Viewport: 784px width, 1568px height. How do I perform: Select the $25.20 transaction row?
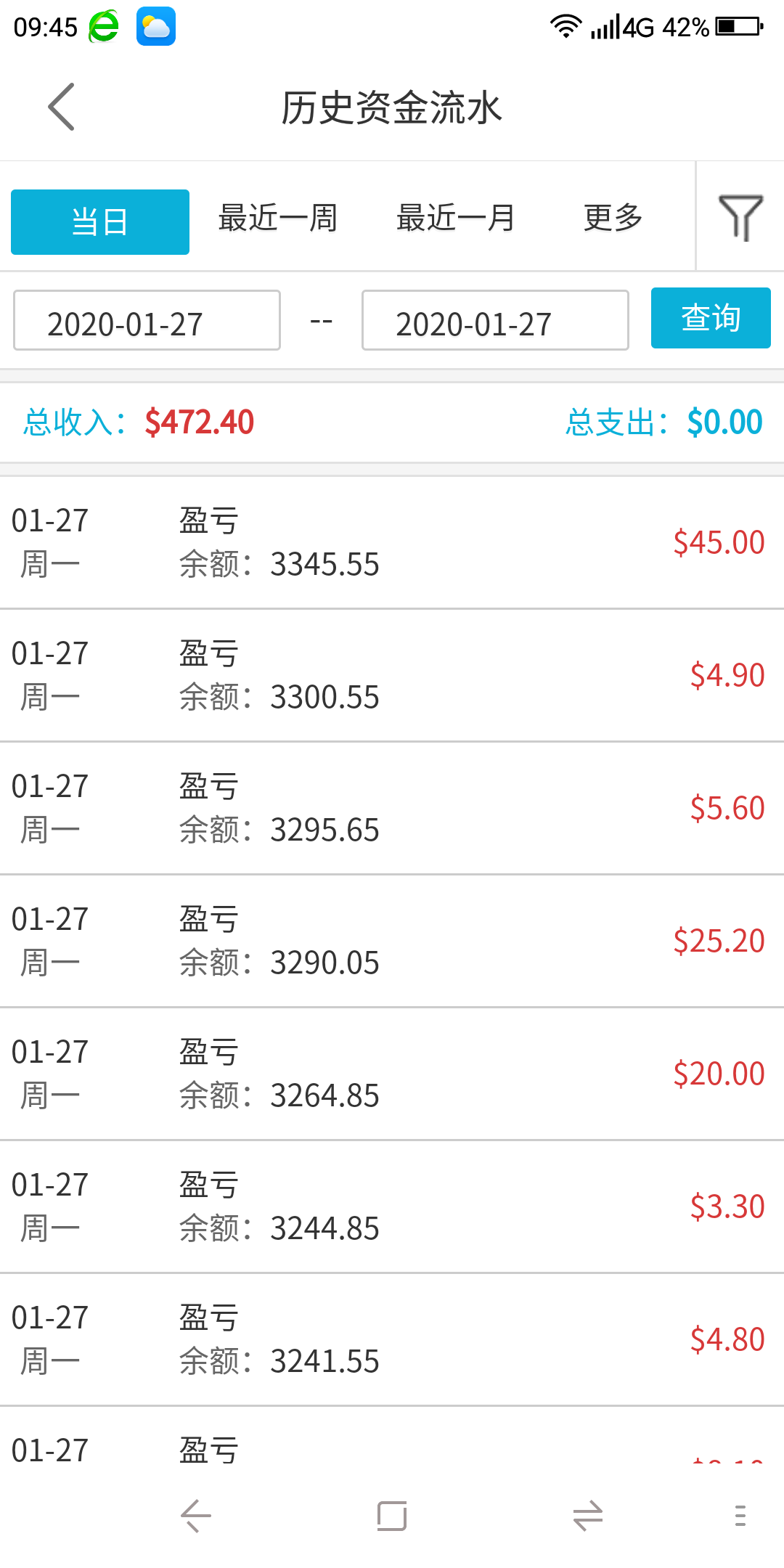pos(392,941)
